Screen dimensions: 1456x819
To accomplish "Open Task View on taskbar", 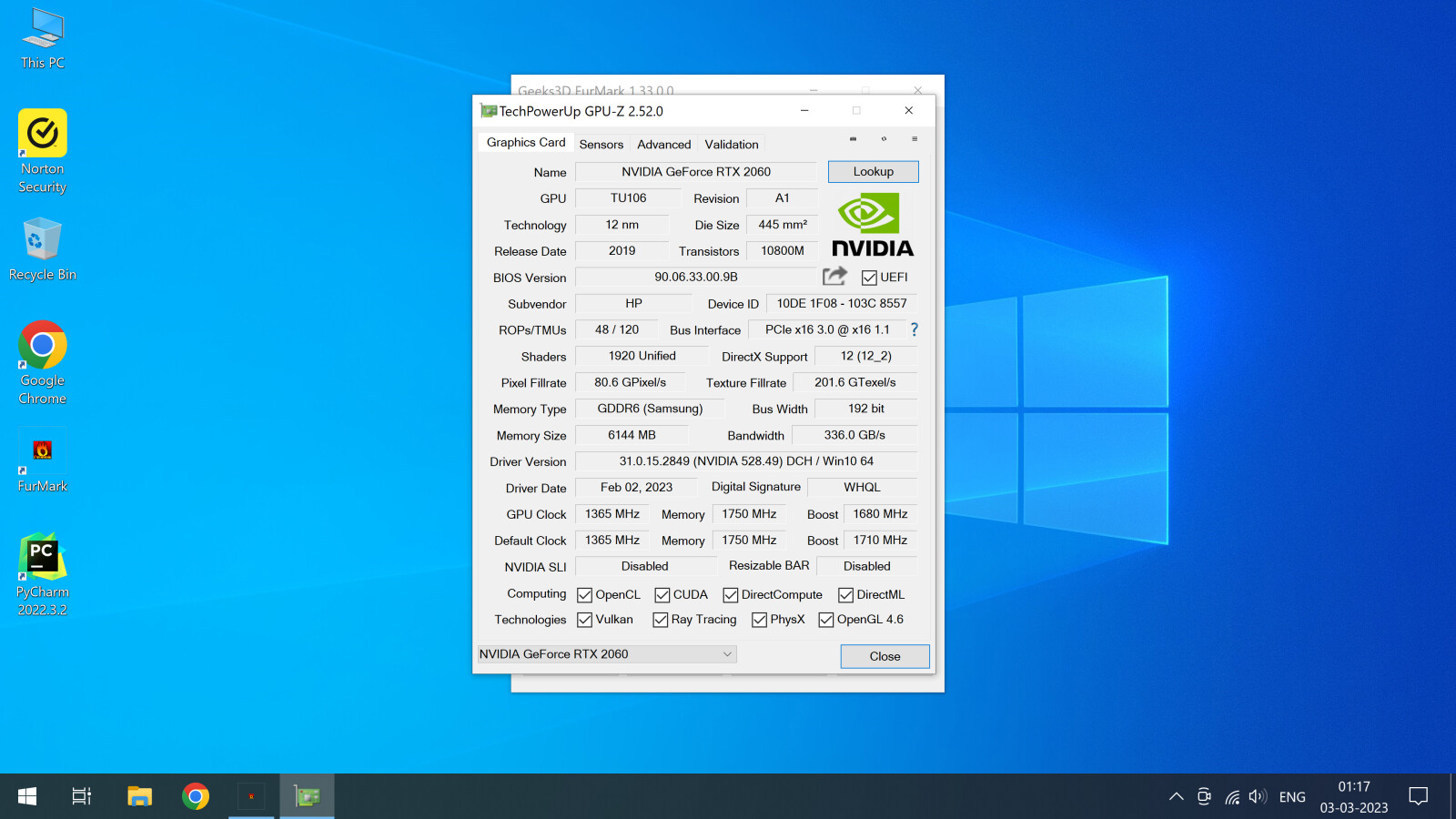I will pos(82,796).
